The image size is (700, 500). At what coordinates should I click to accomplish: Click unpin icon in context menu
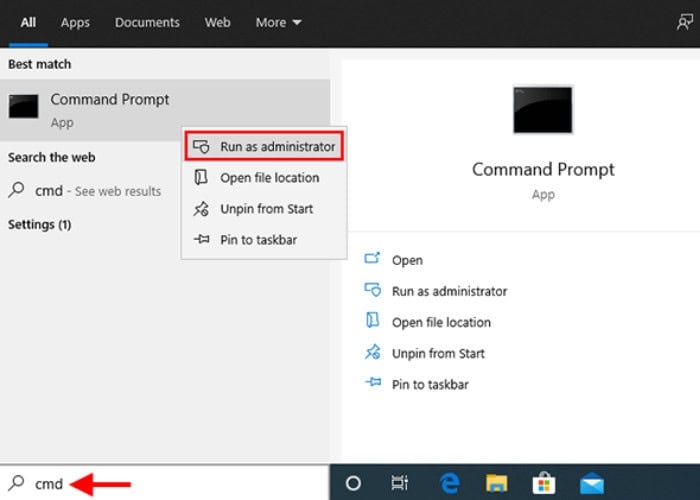201,208
